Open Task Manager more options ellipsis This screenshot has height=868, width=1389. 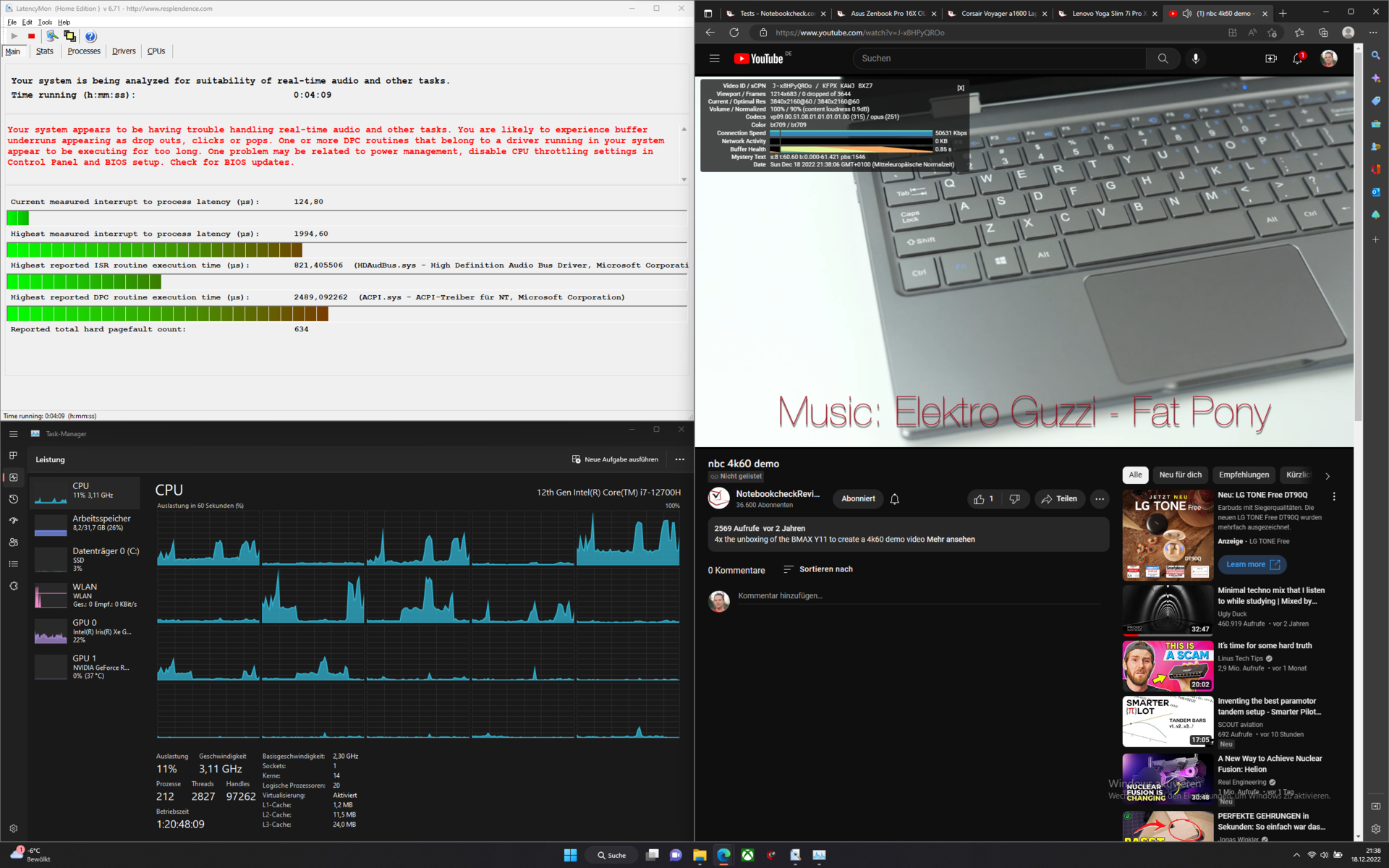pos(679,459)
